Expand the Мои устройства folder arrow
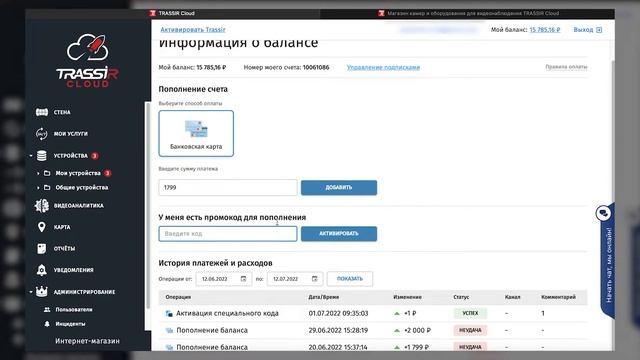This screenshot has height=360, width=640. click(38, 173)
